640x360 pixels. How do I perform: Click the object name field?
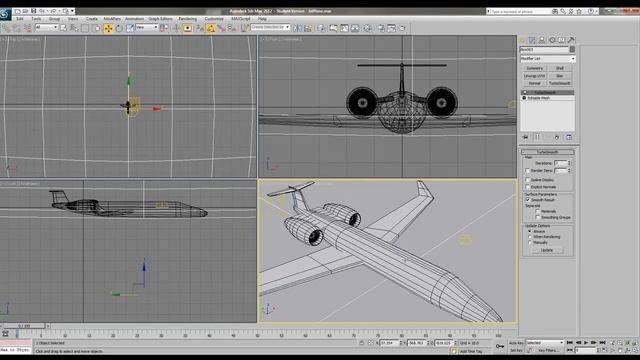pos(544,49)
